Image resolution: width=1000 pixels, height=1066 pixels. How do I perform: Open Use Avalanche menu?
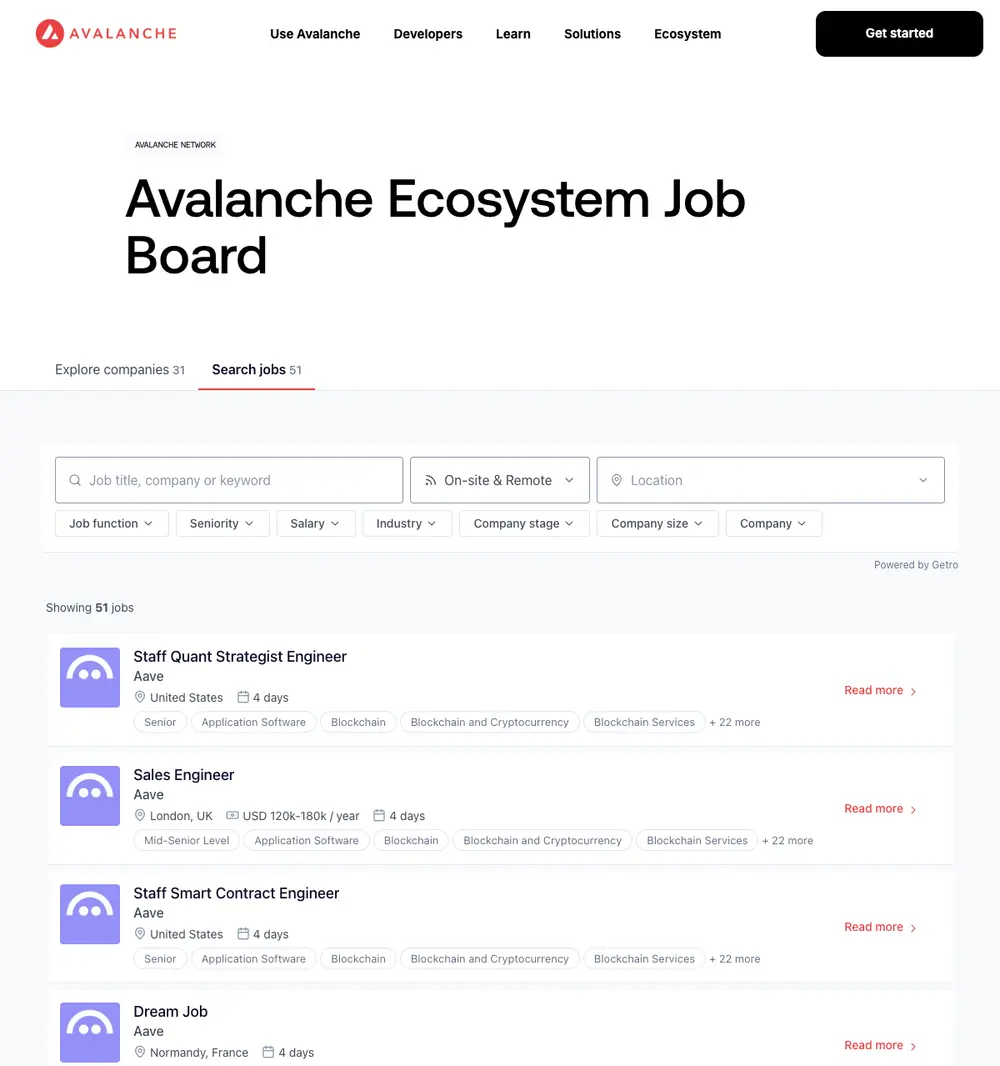315,34
